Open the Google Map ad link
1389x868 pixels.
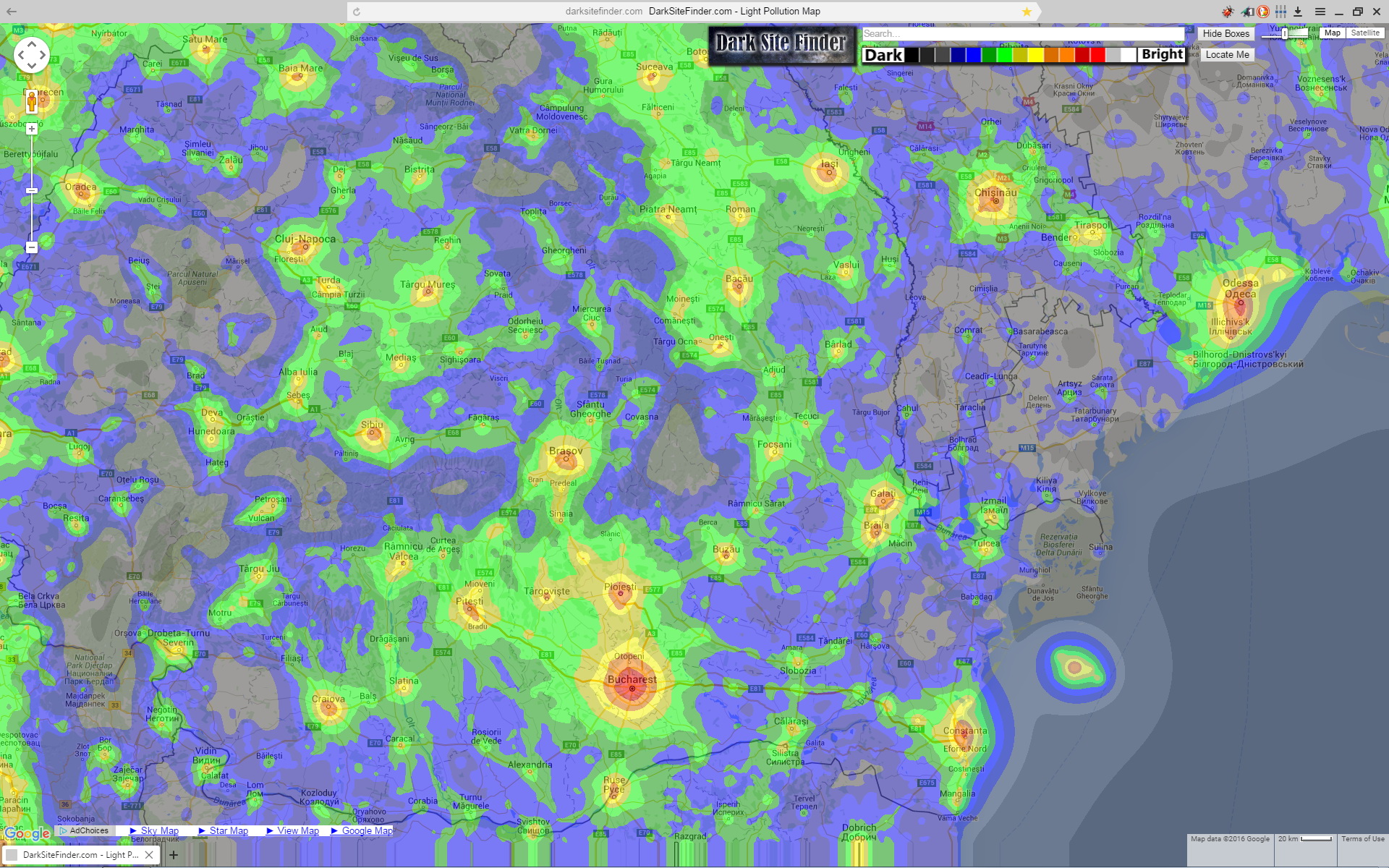tap(362, 830)
